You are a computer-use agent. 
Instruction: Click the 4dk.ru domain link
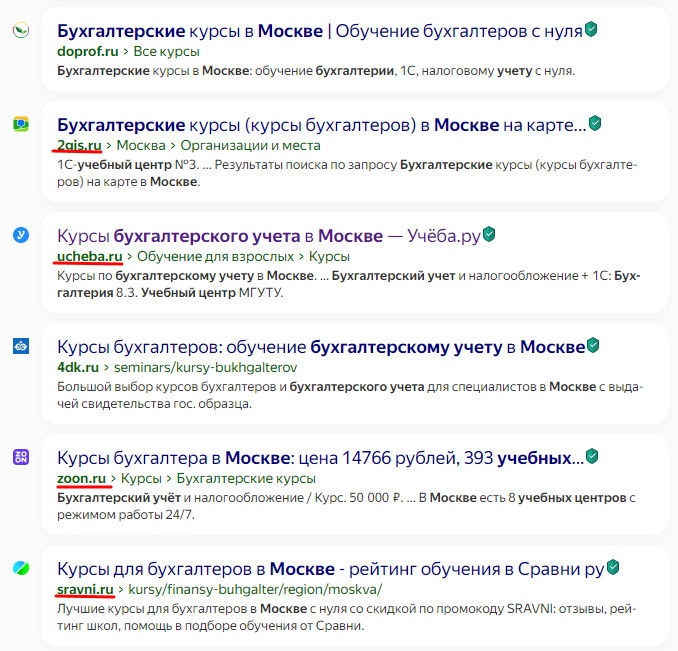click(78, 367)
